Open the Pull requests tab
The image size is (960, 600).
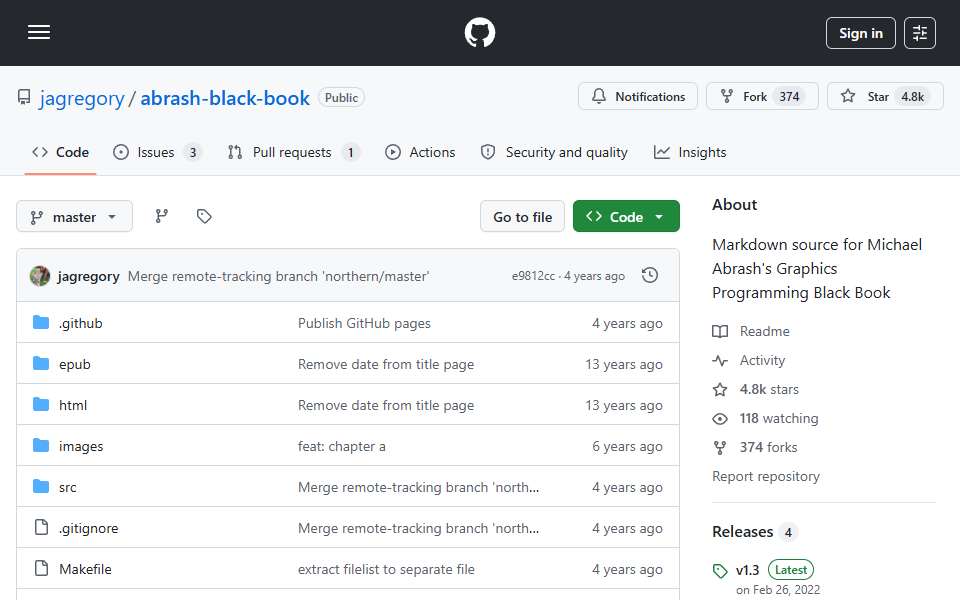pos(294,152)
